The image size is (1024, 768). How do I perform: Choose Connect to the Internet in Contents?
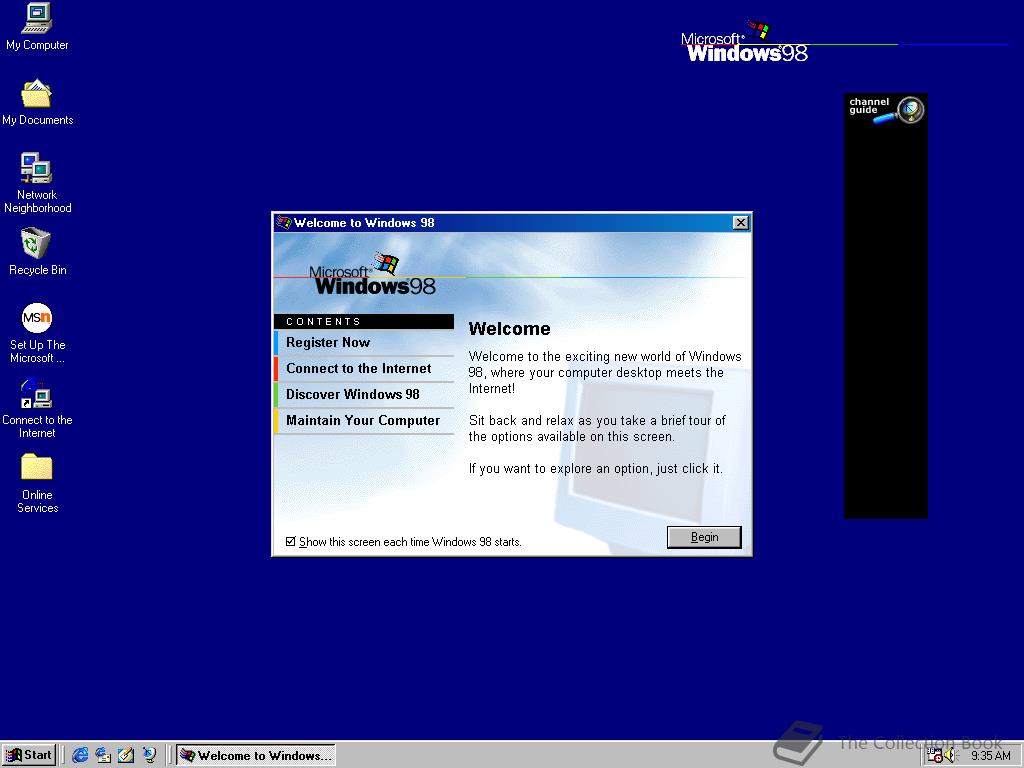coord(364,368)
